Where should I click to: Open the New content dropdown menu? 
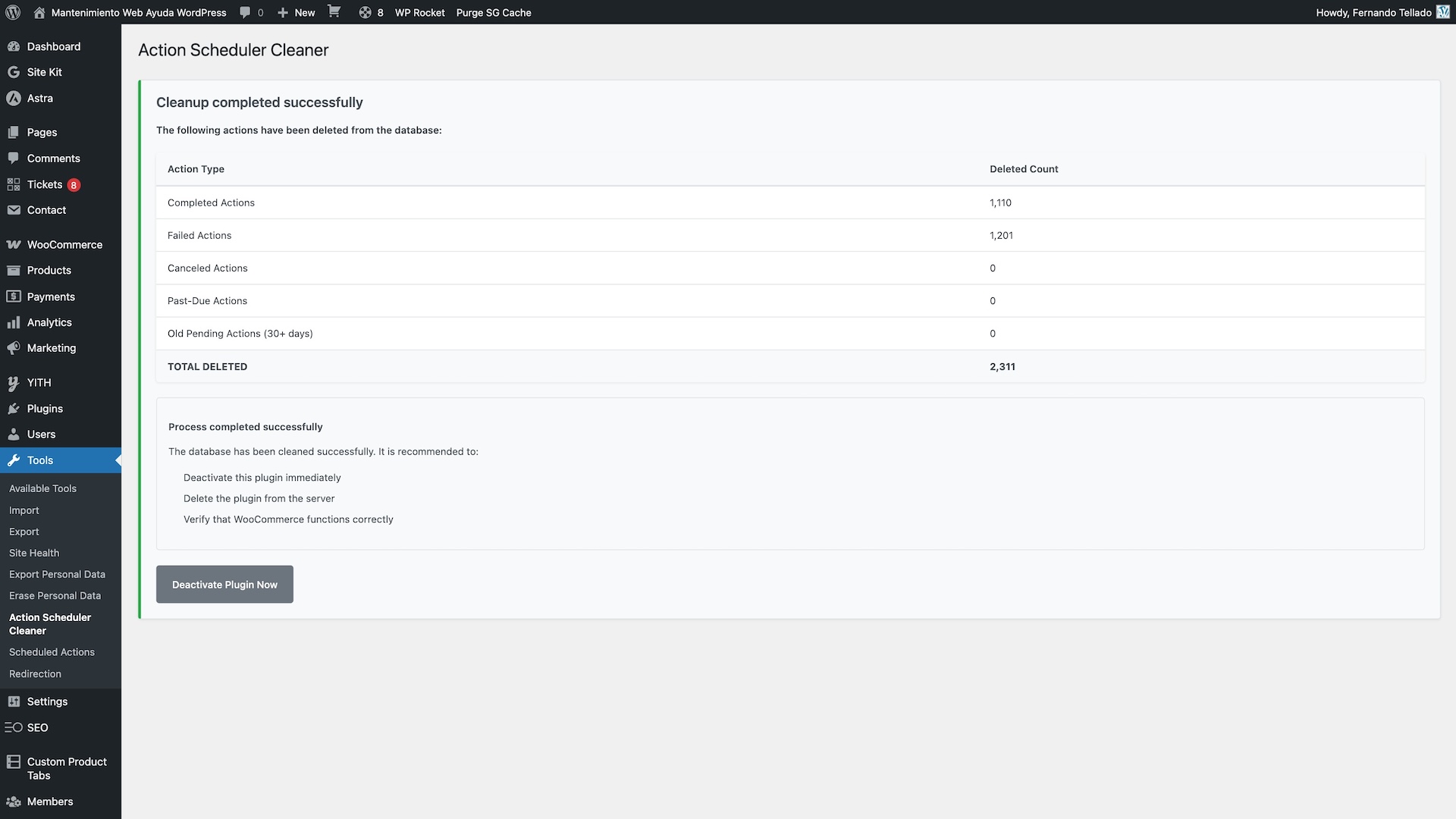[x=296, y=12]
